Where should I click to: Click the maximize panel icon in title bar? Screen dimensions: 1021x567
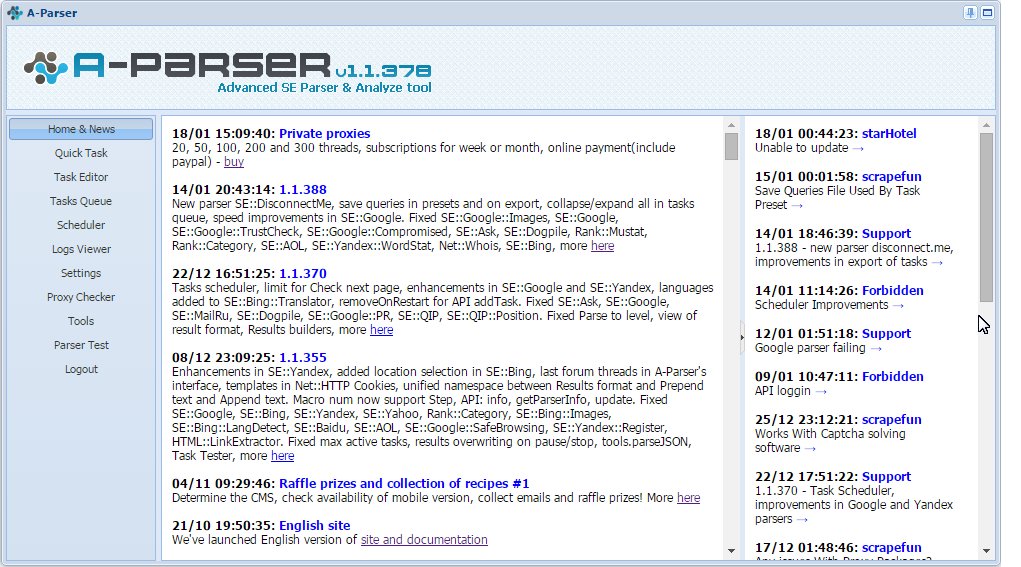(987, 12)
